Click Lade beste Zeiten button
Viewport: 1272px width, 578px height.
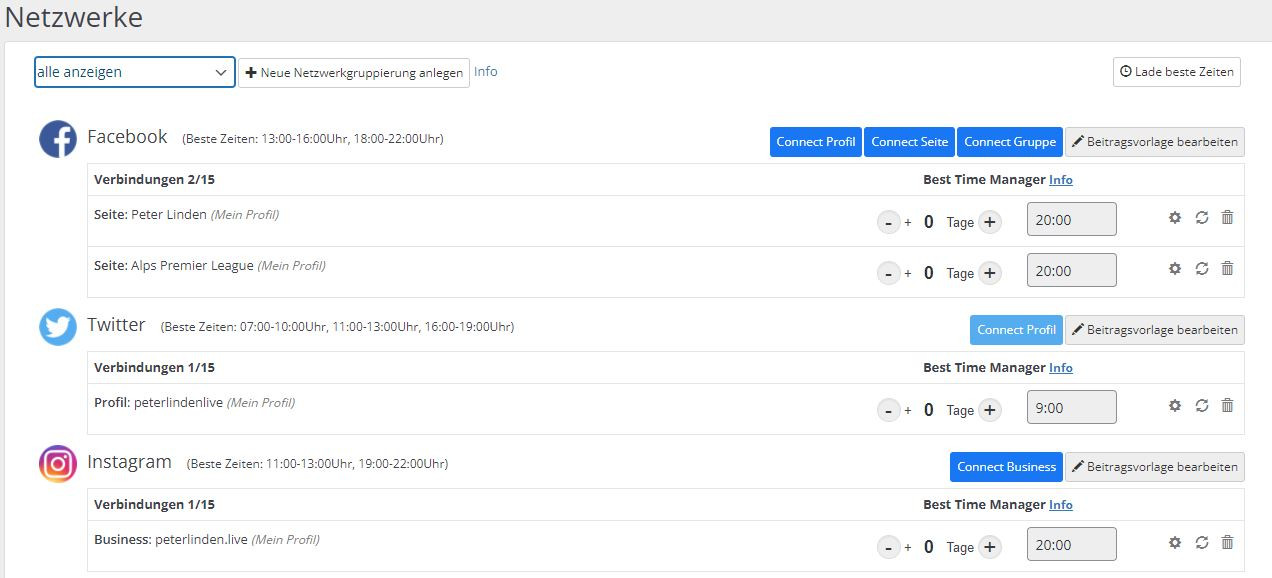pyautogui.click(x=1177, y=72)
